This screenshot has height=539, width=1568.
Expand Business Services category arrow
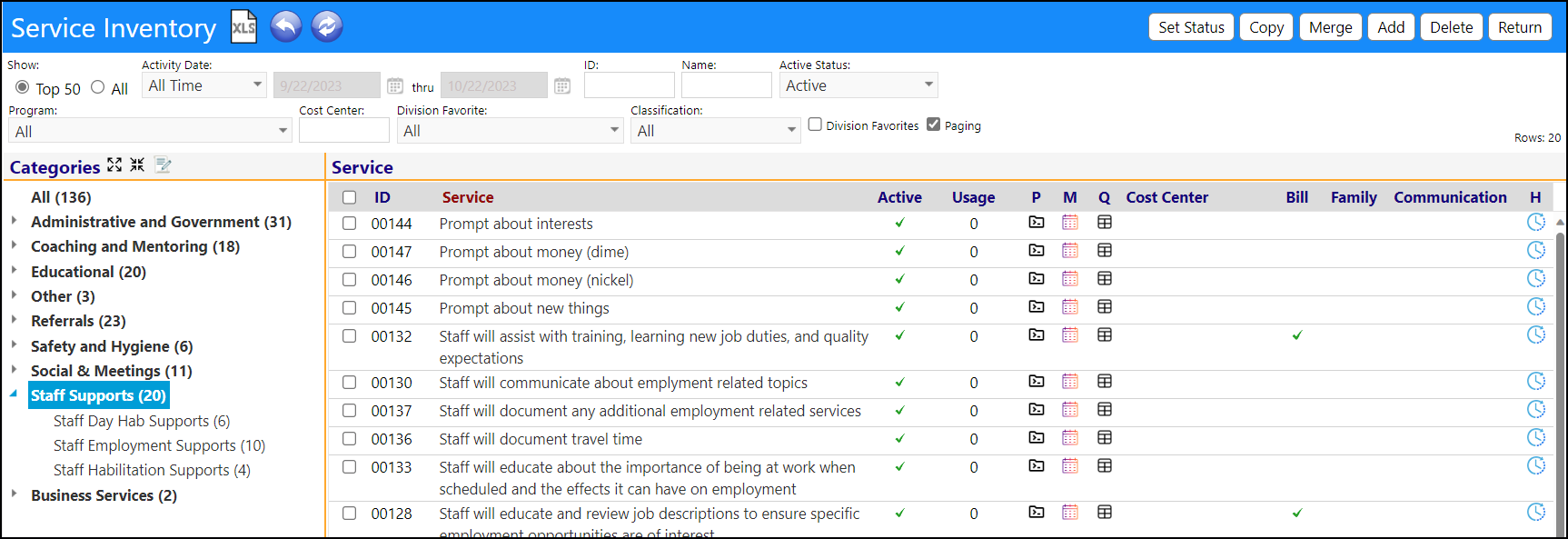coord(14,494)
